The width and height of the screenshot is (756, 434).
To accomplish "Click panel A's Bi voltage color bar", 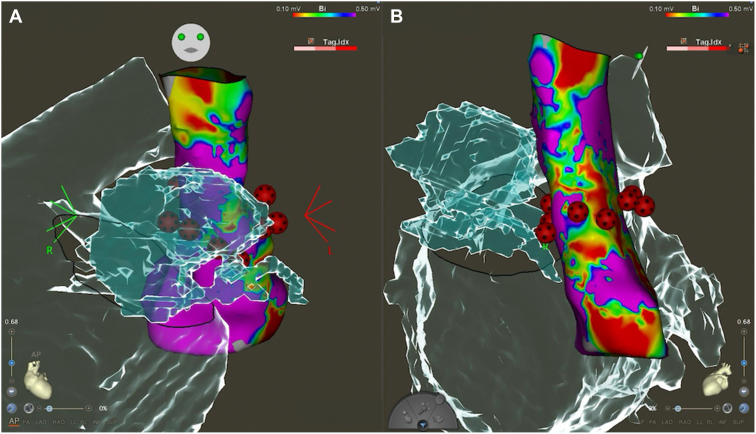I will tap(325, 15).
